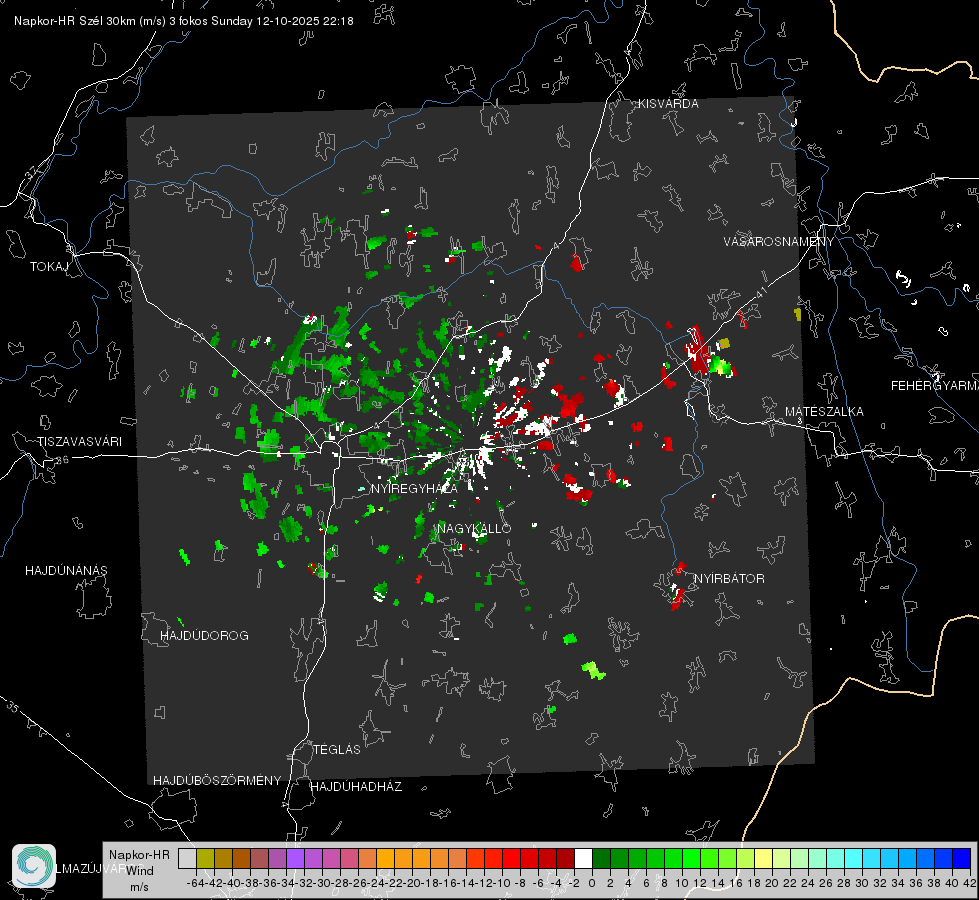Click road number 41 near Vásárosnamény

[x=760, y=292]
